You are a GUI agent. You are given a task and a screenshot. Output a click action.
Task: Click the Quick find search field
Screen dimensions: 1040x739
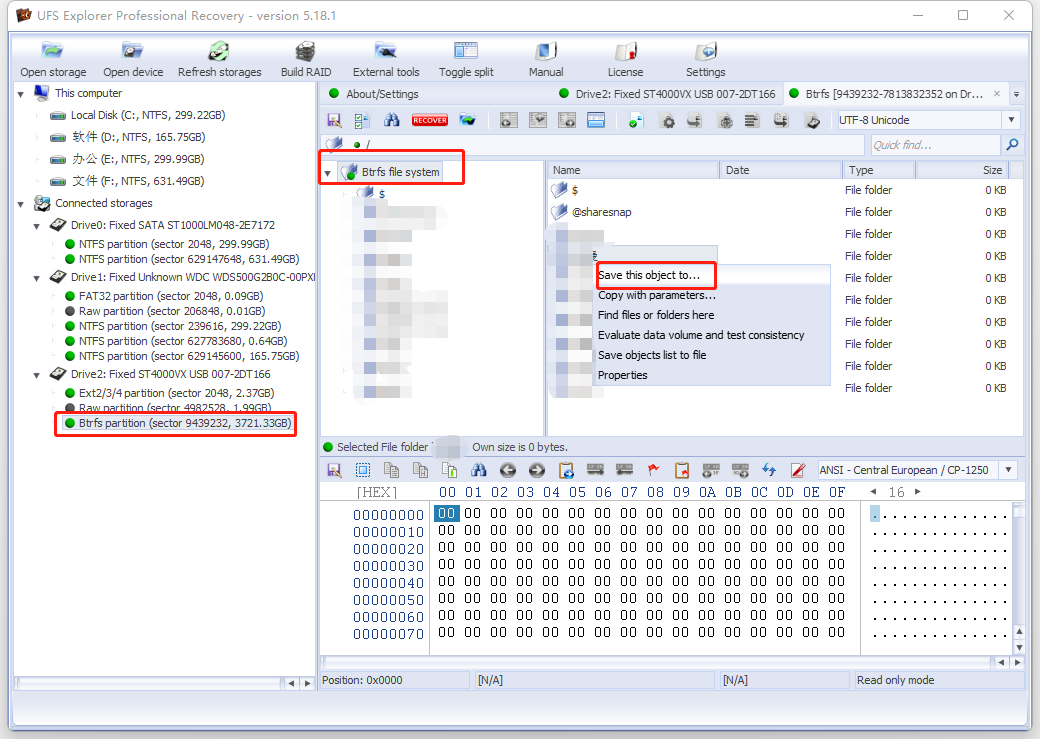click(x=934, y=145)
